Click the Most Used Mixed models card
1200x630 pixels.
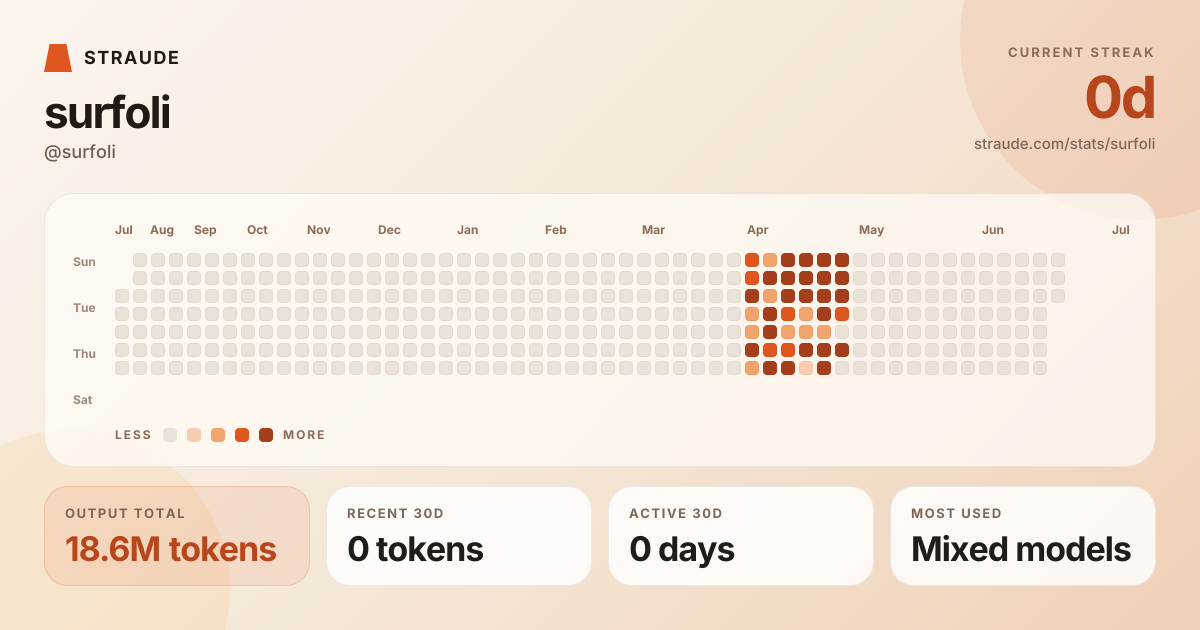tap(1023, 536)
